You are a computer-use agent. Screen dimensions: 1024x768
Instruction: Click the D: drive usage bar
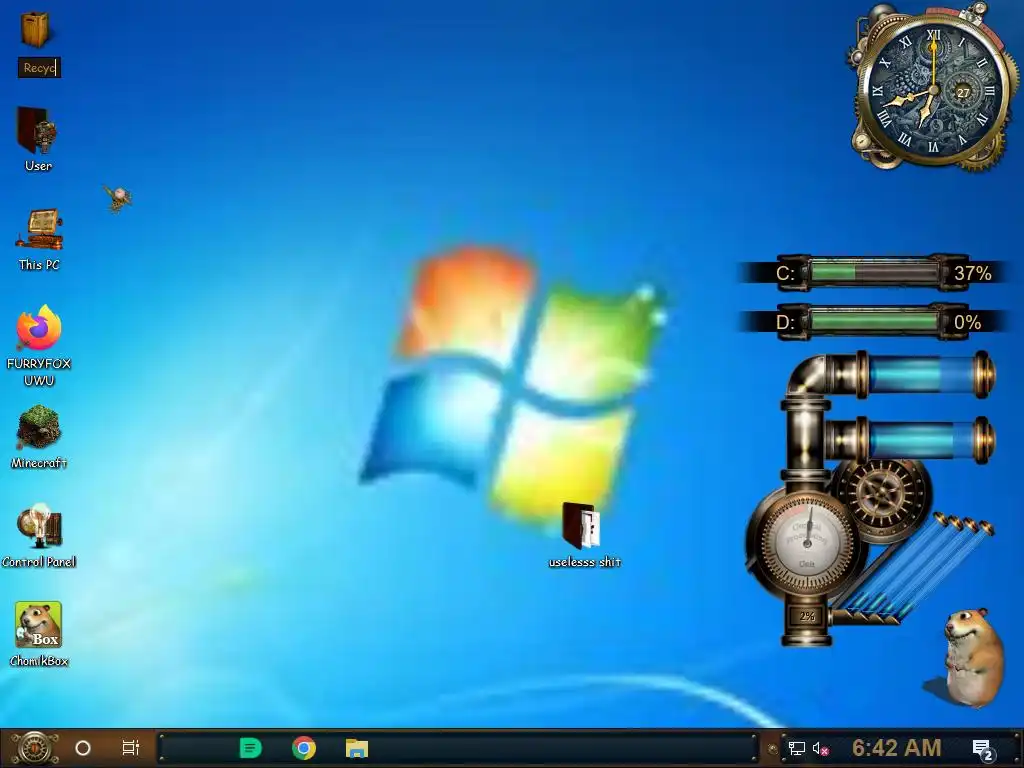pyautogui.click(x=874, y=322)
